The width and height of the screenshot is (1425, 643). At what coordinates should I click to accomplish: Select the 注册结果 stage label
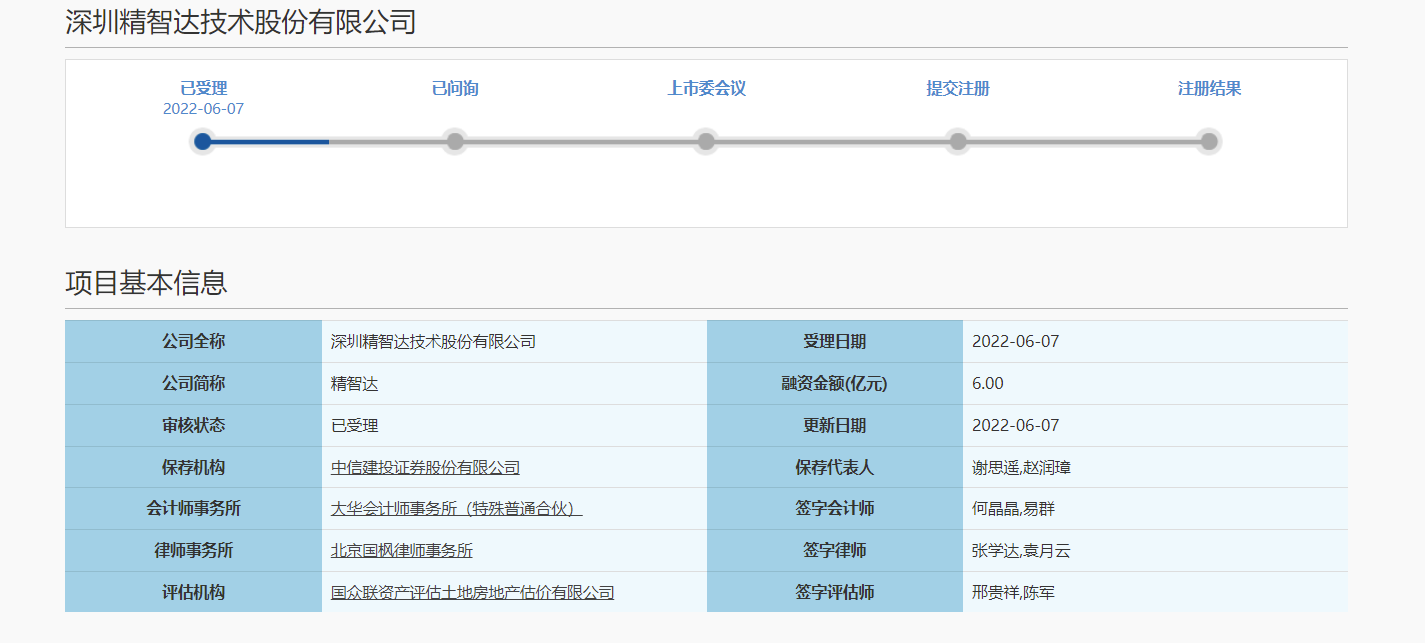pyautogui.click(x=1209, y=88)
